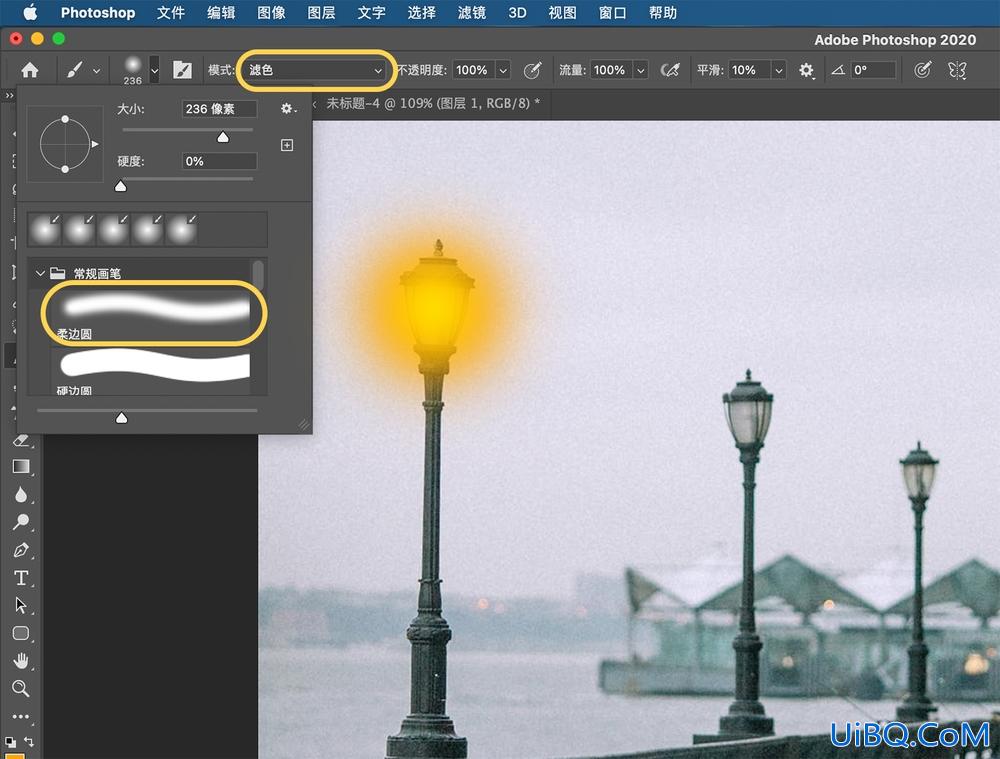Open the 文件 menu

171,13
